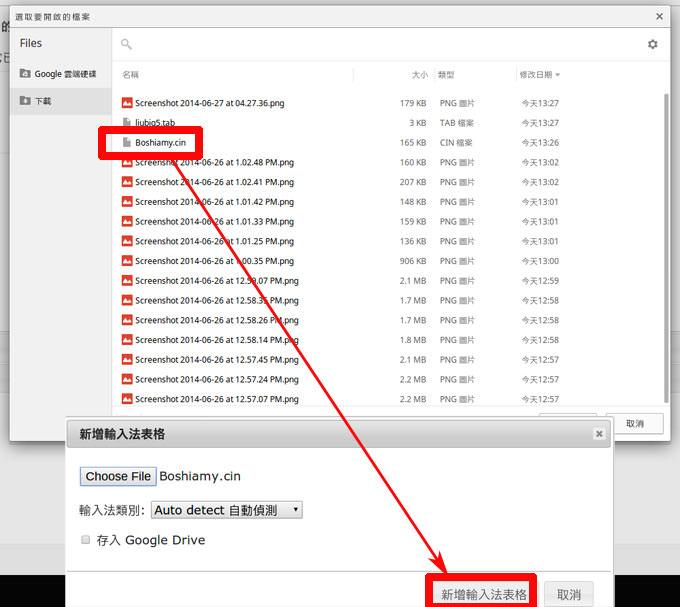Open the file picker settings gear
The image size is (680, 607).
tap(653, 44)
